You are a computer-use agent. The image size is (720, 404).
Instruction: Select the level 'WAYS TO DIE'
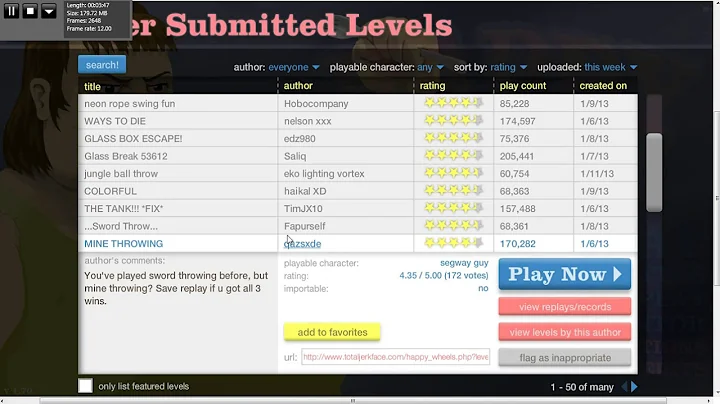(115, 121)
